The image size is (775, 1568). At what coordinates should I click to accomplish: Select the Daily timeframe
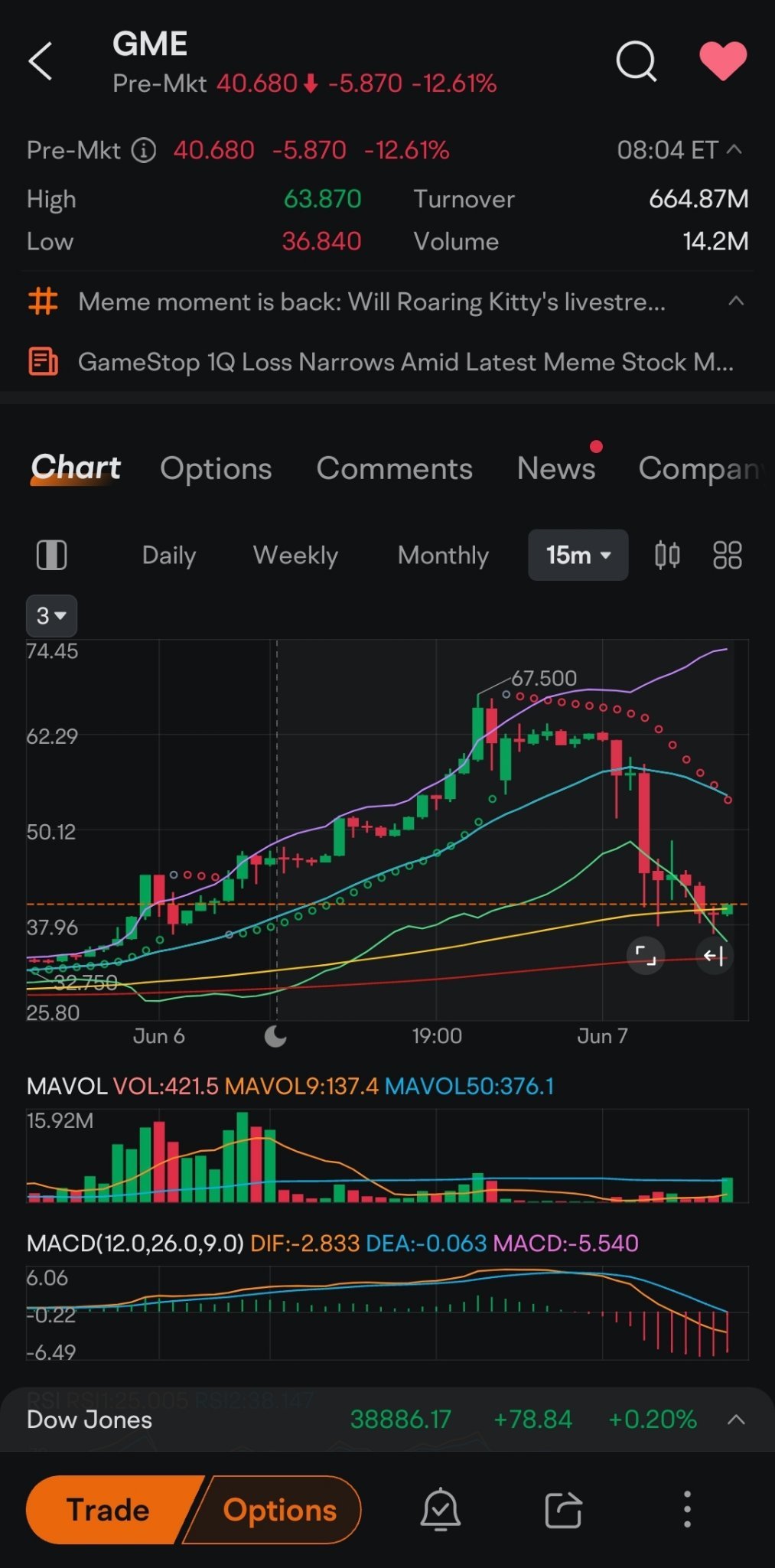[169, 555]
